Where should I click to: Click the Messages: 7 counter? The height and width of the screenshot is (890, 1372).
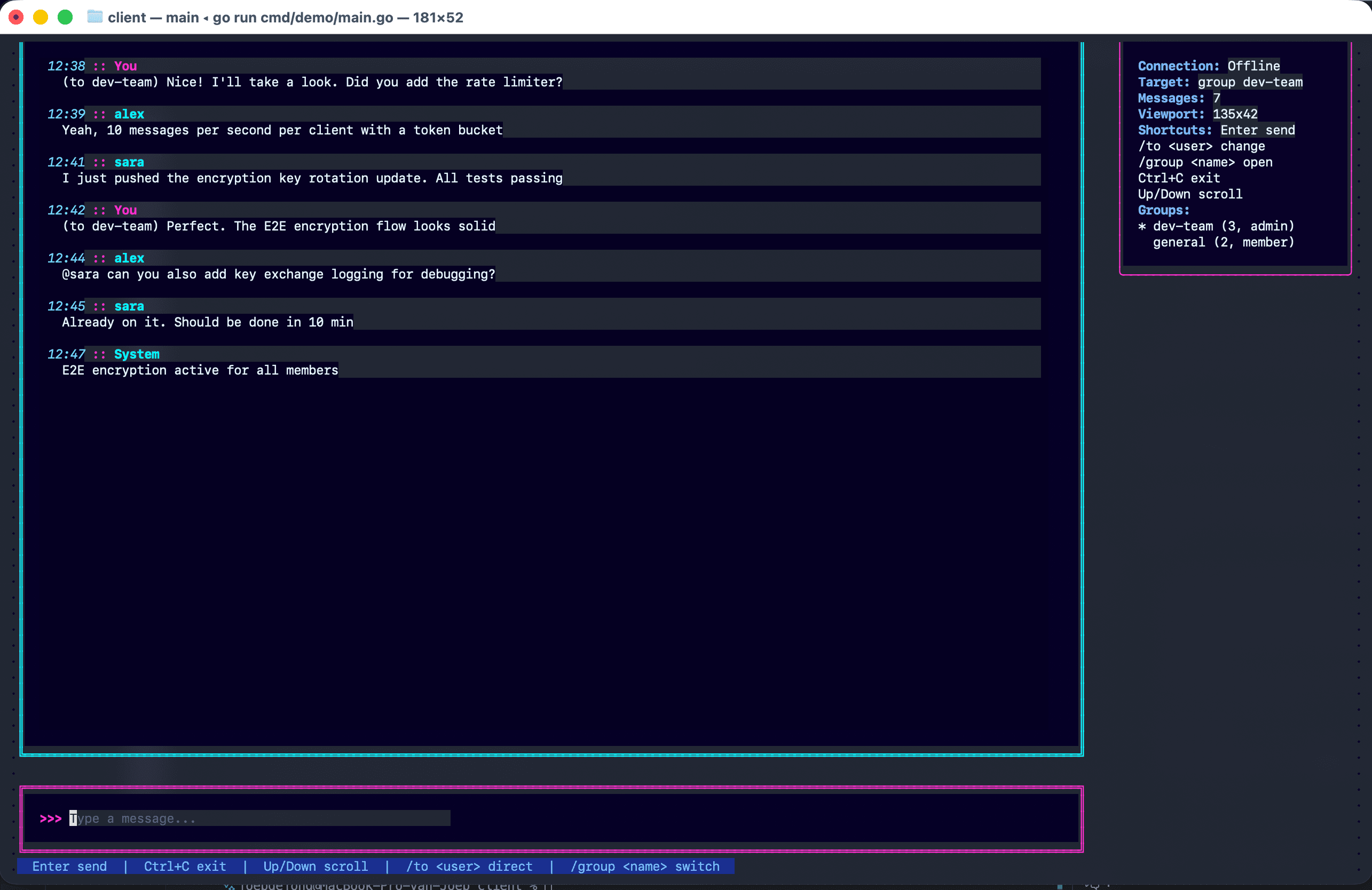pyautogui.click(x=1179, y=98)
